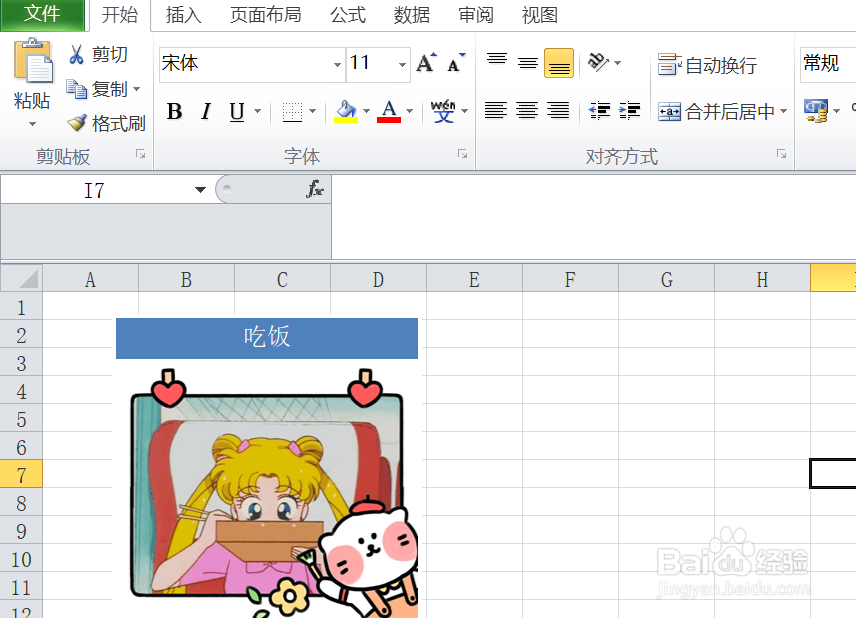
Task: Toggle Italic formatting
Action: pyautogui.click(x=206, y=111)
